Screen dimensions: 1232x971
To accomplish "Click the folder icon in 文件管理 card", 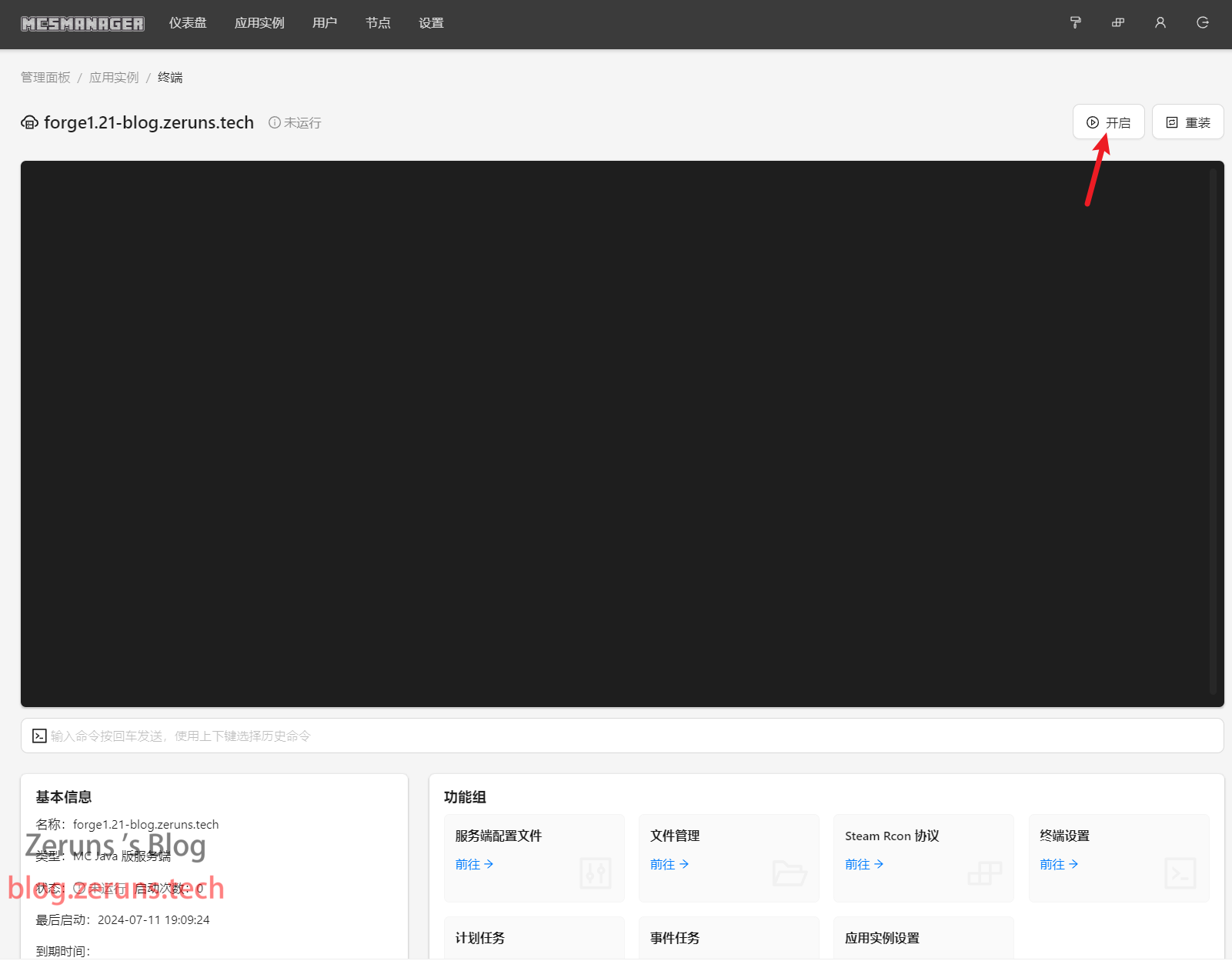I will (790, 873).
